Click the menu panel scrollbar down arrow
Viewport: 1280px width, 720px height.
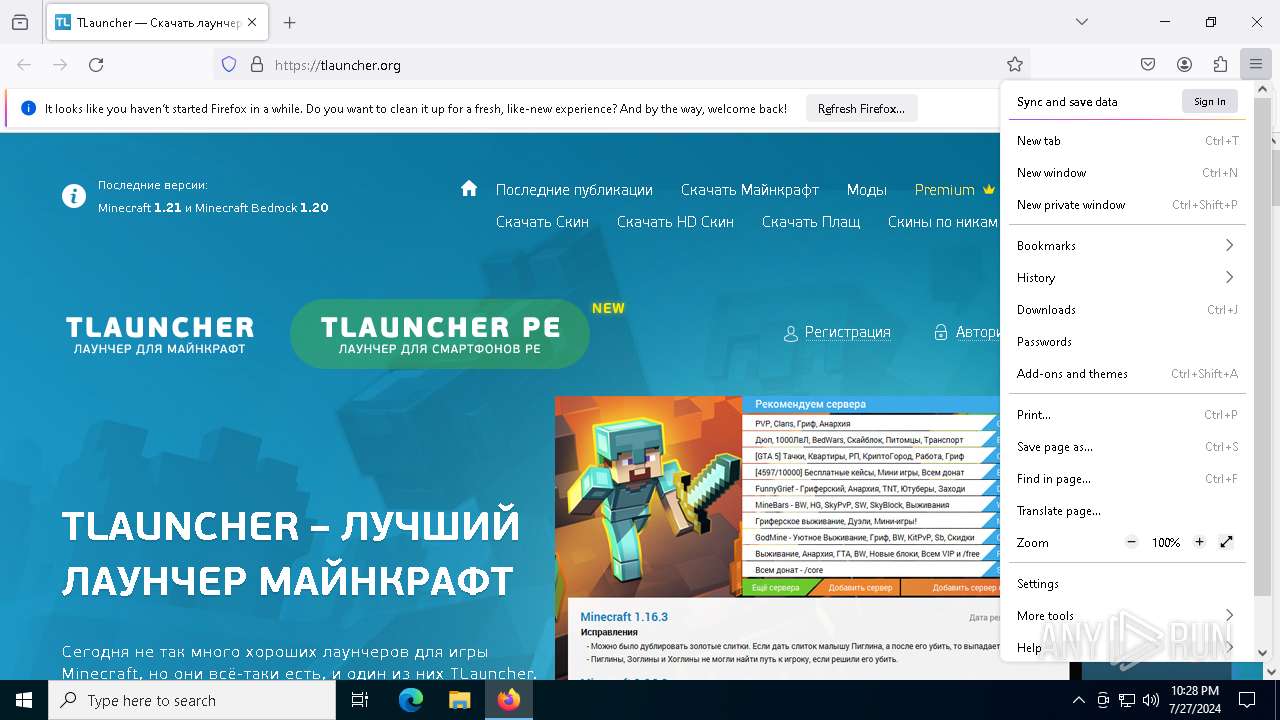click(x=1262, y=652)
